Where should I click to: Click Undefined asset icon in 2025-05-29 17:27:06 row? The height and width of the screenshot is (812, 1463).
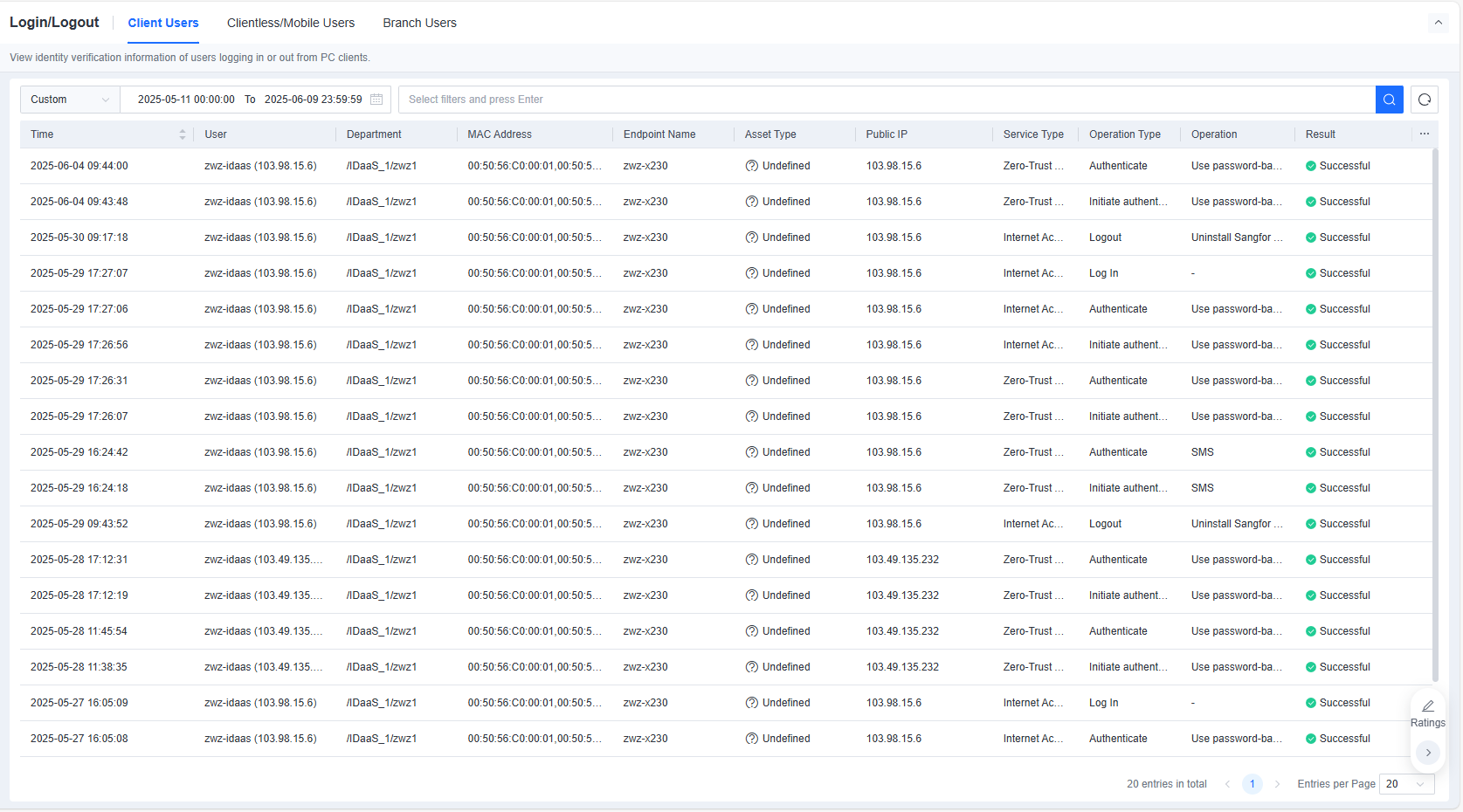click(751, 309)
